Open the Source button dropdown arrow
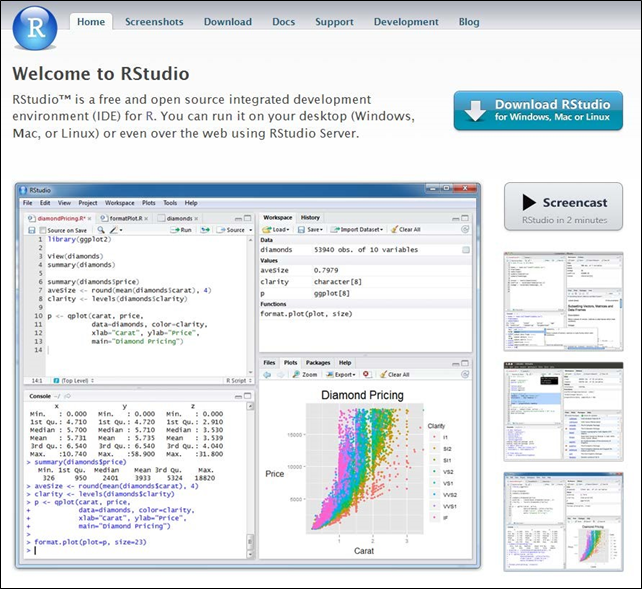 pyautogui.click(x=251, y=230)
